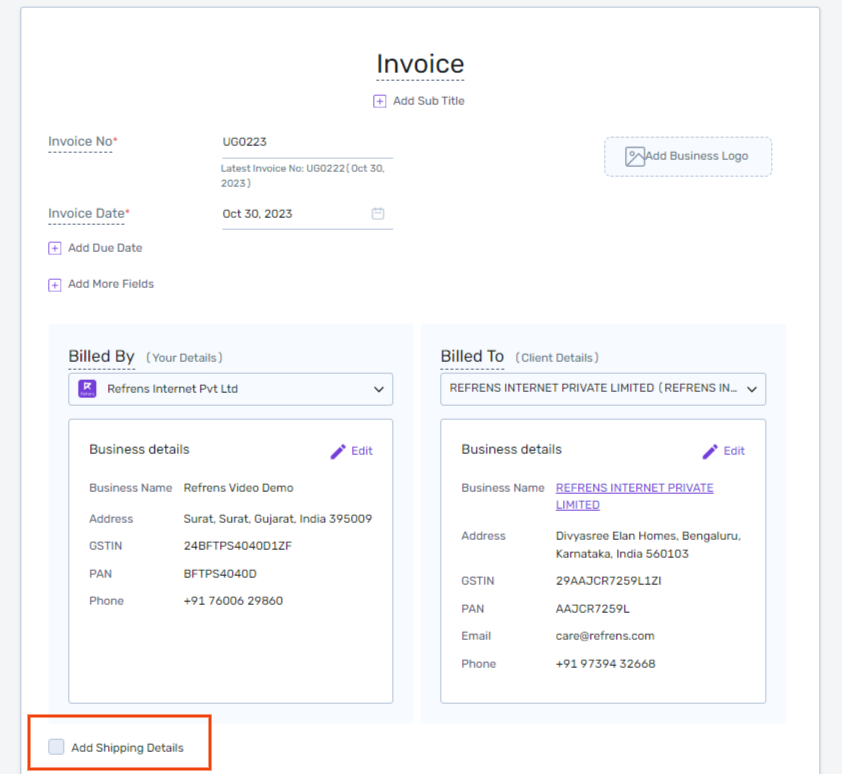Click the Invoice title heading
Screen dimensions: 842x774
(420, 64)
